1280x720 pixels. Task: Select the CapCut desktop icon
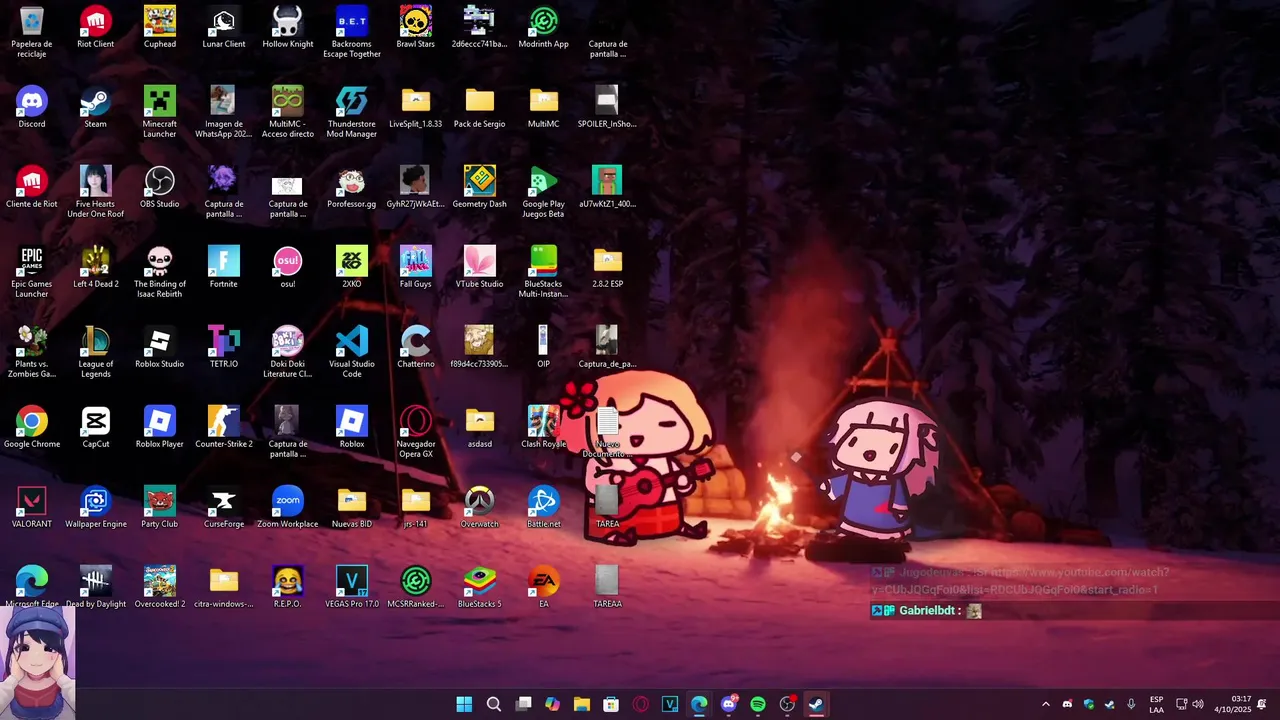click(96, 427)
